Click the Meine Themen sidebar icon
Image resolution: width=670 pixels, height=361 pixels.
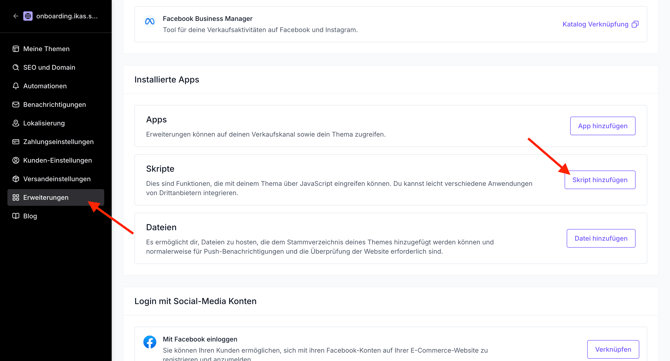click(x=16, y=49)
